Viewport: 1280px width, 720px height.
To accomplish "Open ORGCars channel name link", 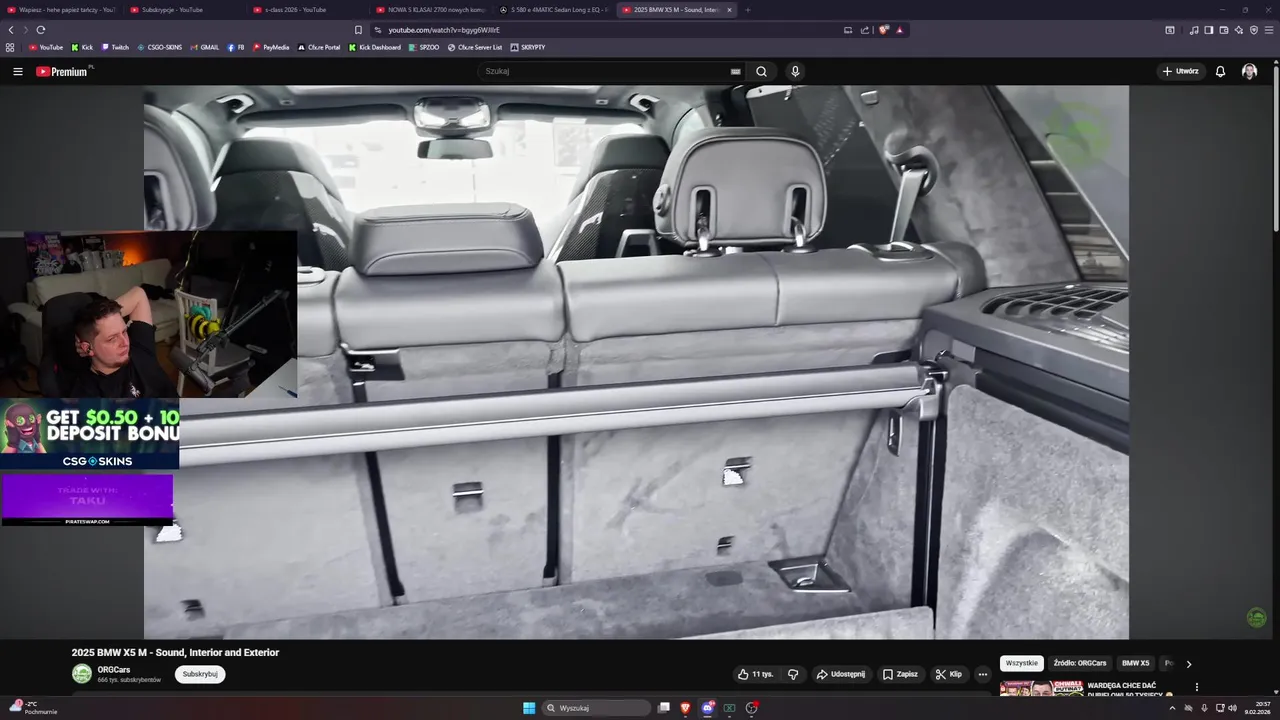I will pos(114,669).
